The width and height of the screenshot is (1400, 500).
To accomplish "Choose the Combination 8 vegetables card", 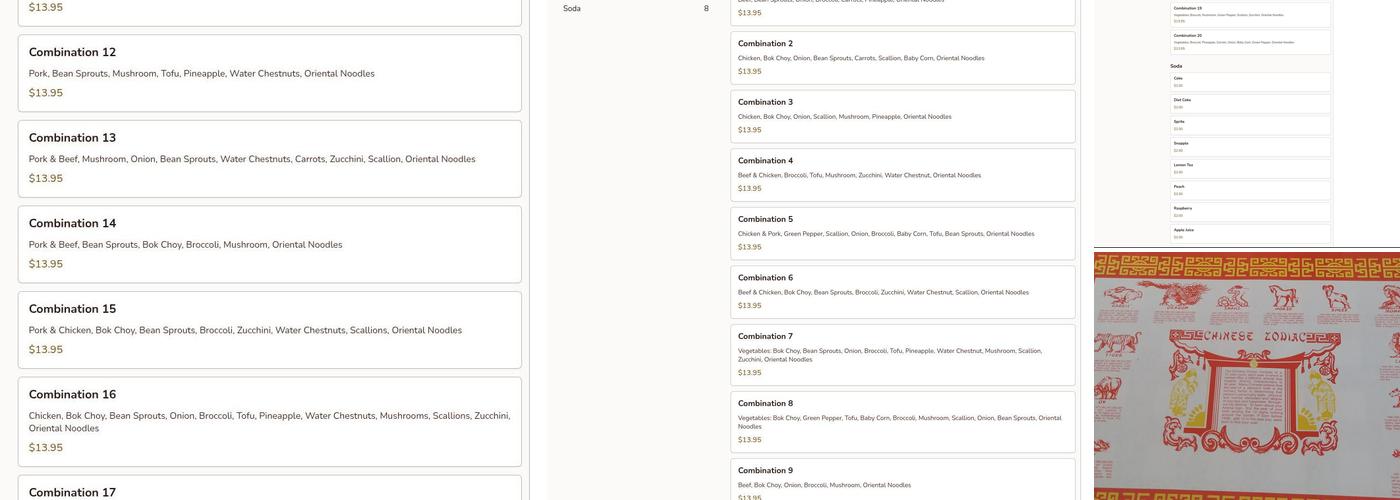I will coord(902,422).
